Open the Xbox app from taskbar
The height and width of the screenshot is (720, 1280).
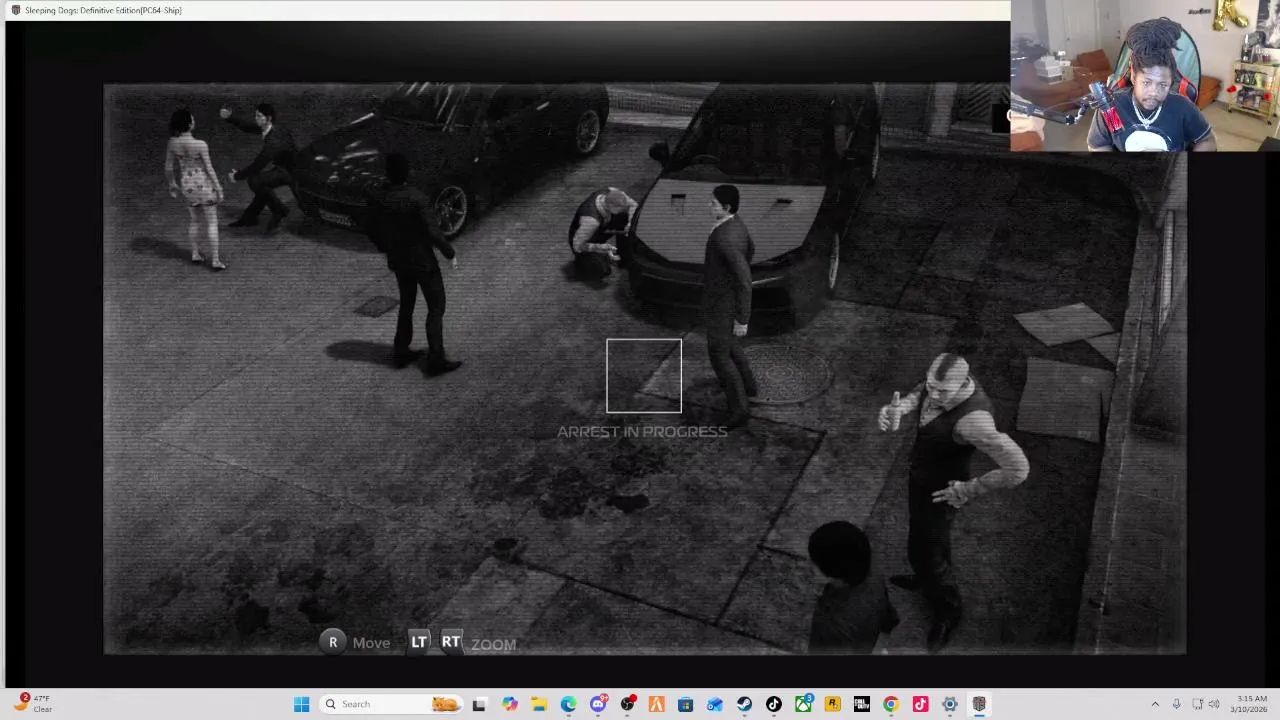(803, 704)
